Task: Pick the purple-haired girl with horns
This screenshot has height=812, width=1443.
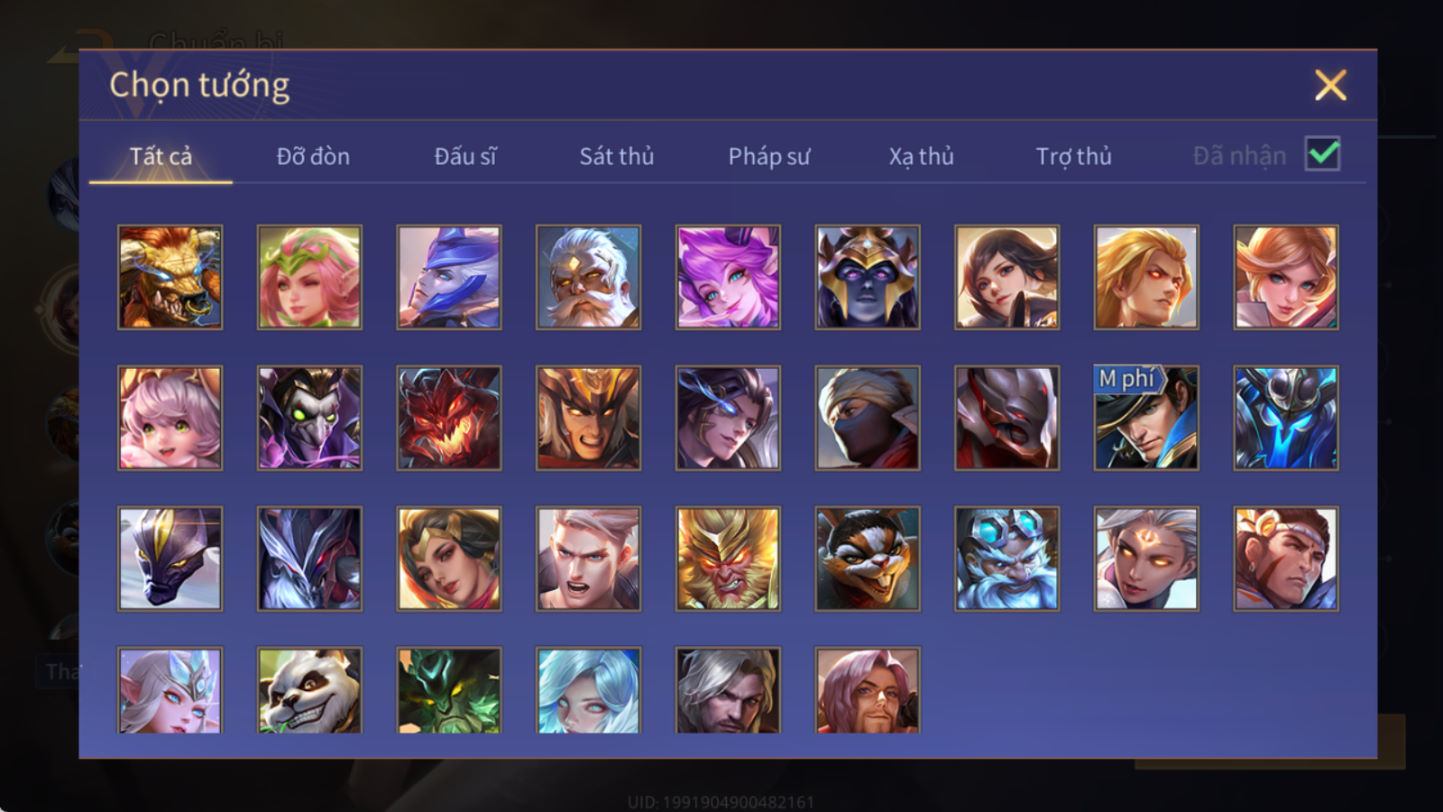Action: click(x=728, y=277)
